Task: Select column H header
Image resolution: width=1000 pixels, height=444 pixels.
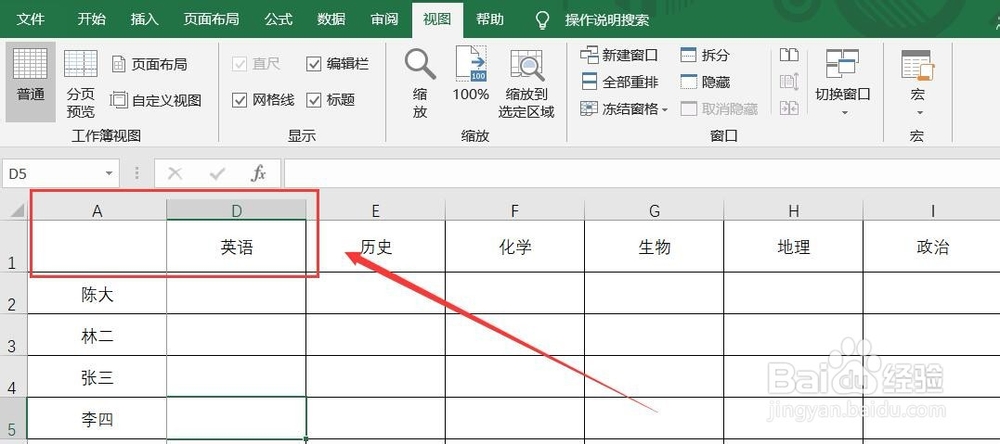Action: (793, 211)
